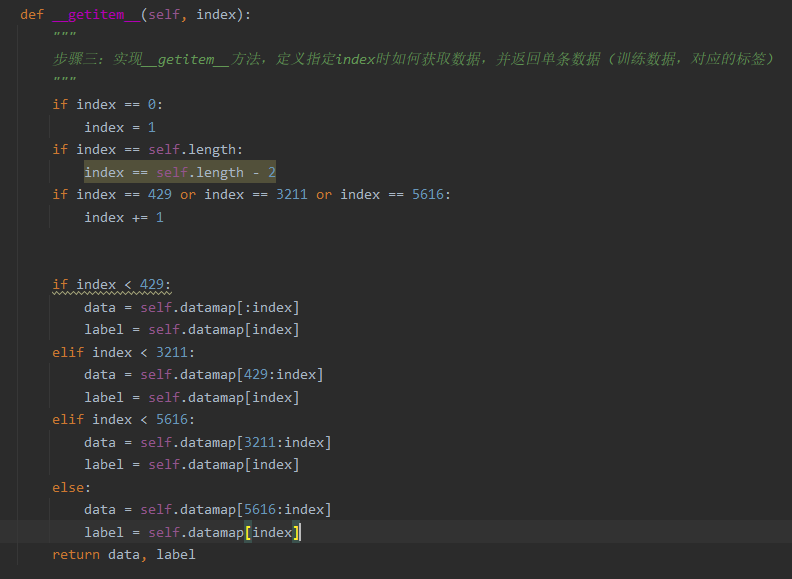Image resolution: width=792 pixels, height=579 pixels.
Task: Click the 'index' parameter in the method signature
Action: click(216, 15)
